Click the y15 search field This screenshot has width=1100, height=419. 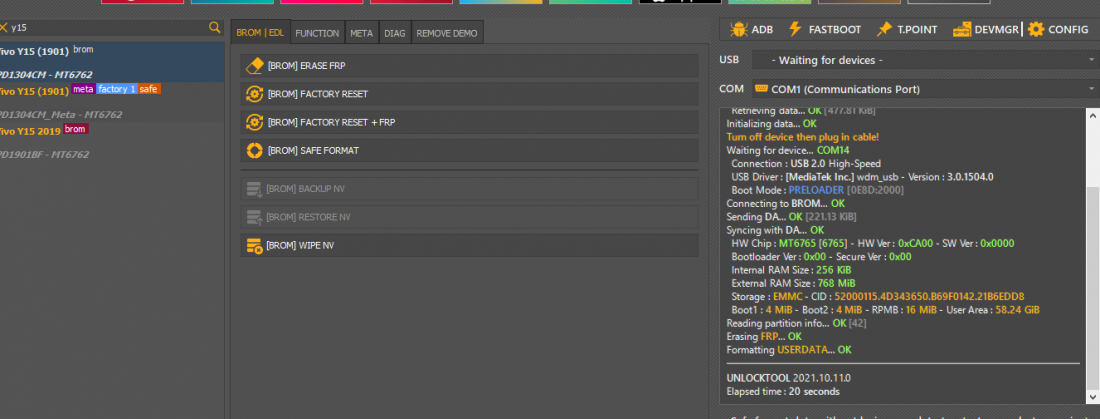(x=109, y=27)
